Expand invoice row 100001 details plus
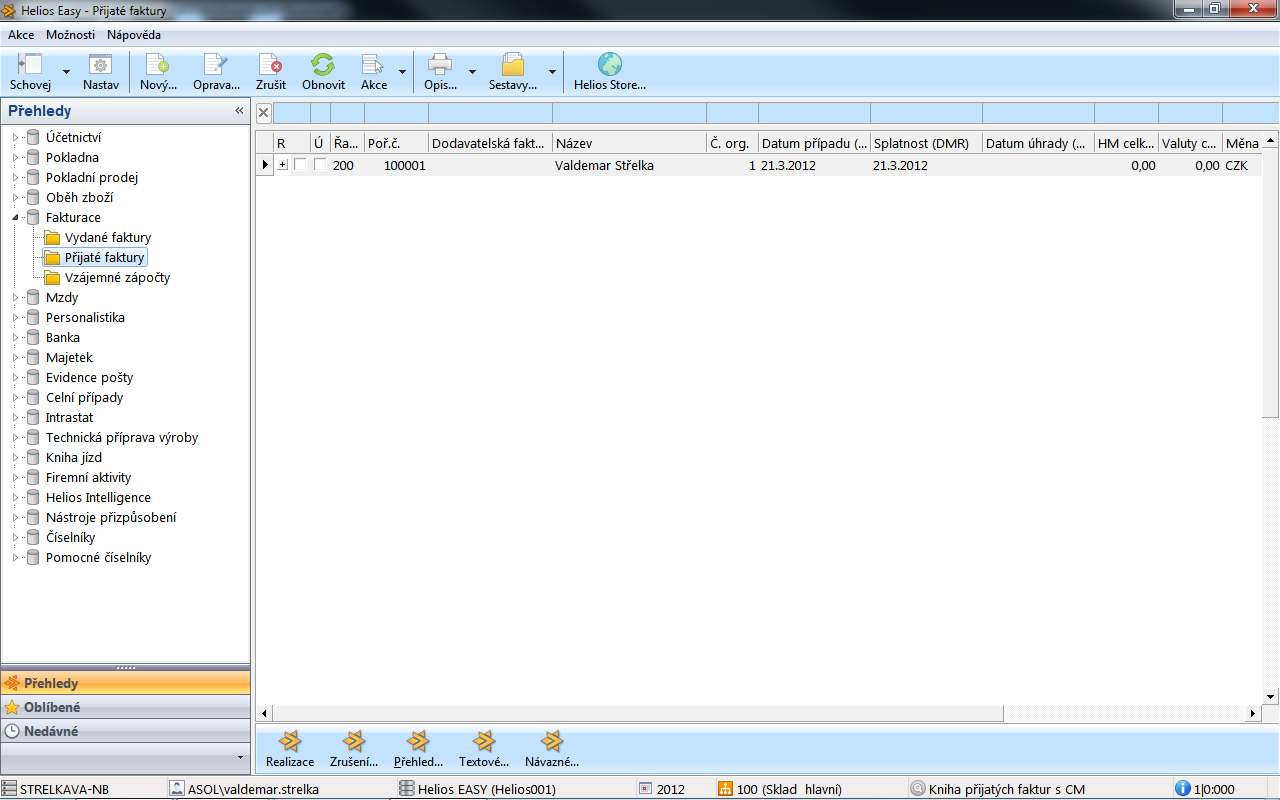The image size is (1280, 800). [283, 165]
